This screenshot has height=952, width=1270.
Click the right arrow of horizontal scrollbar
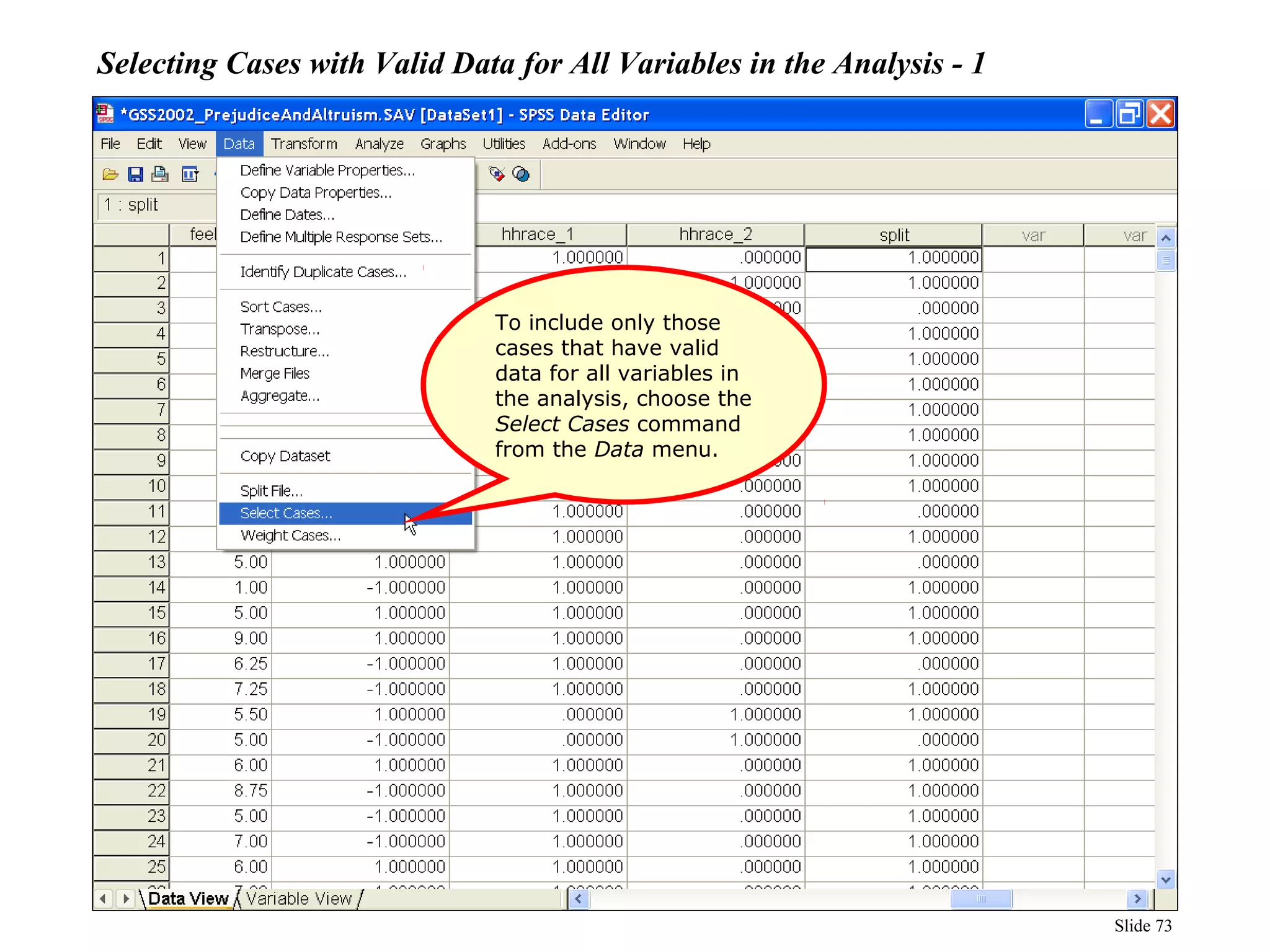pos(1137,899)
